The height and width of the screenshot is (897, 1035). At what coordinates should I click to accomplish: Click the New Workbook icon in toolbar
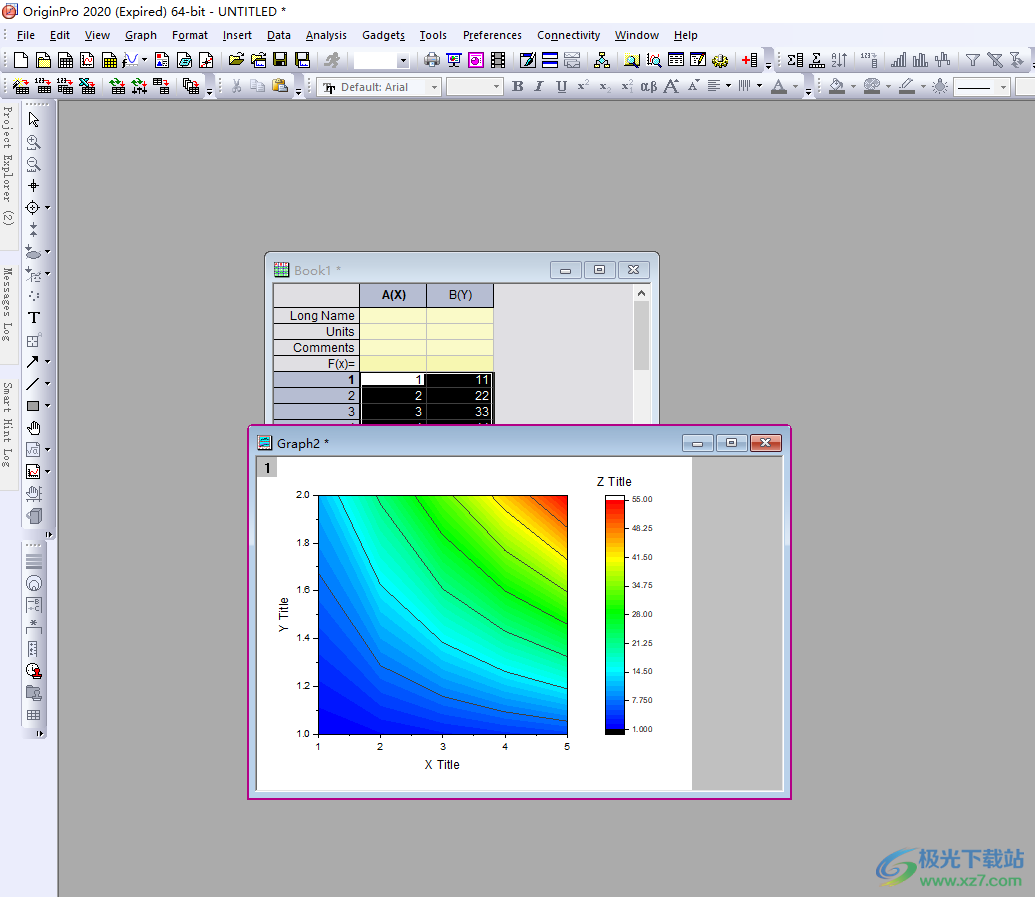[x=65, y=61]
